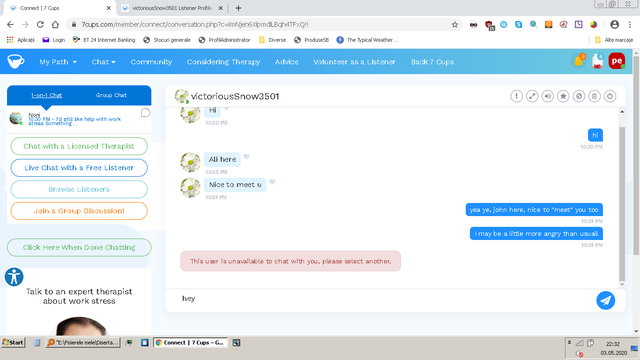
Task: Reload the page in the browser
Action: pyautogui.click(x=40, y=24)
